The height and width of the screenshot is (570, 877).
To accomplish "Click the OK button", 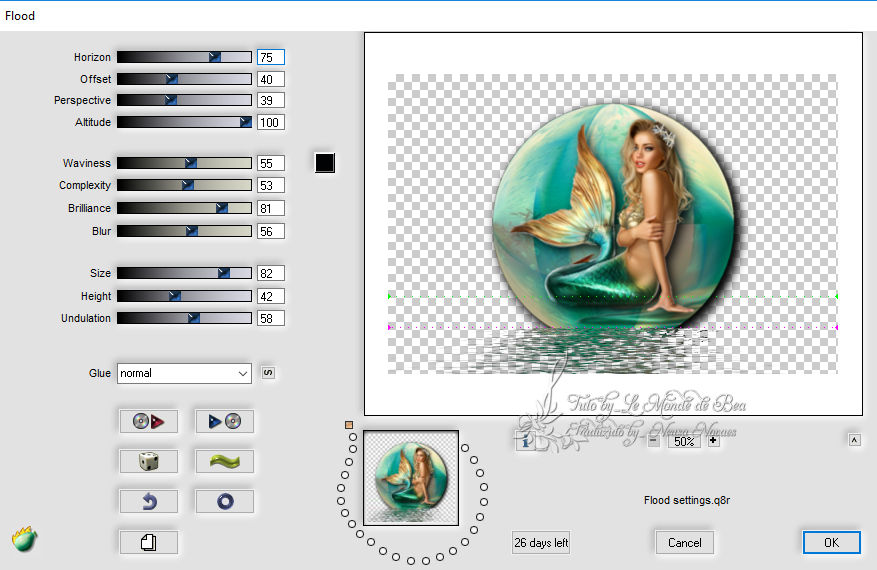I will point(831,542).
